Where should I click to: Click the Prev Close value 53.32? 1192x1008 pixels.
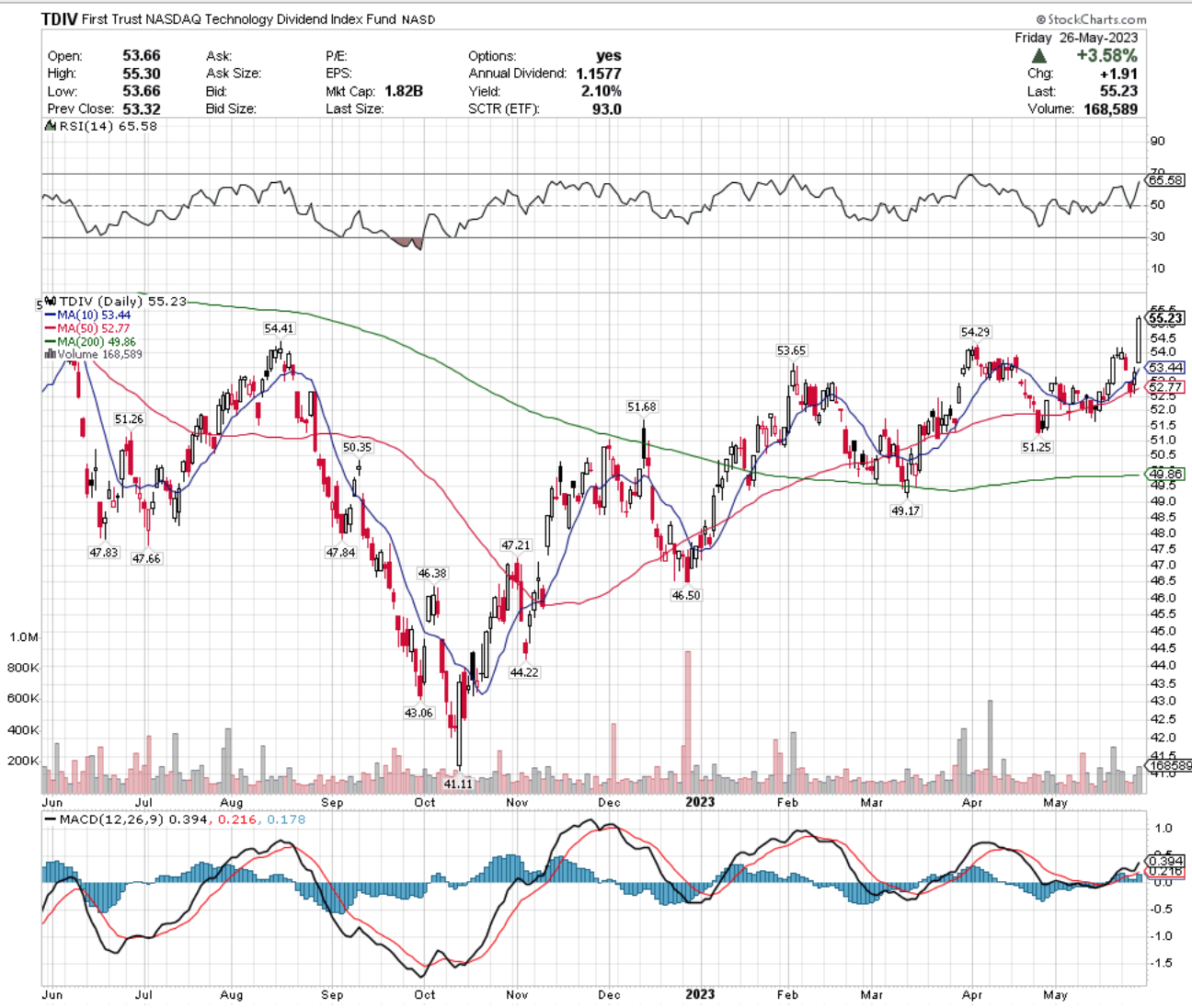click(142, 109)
